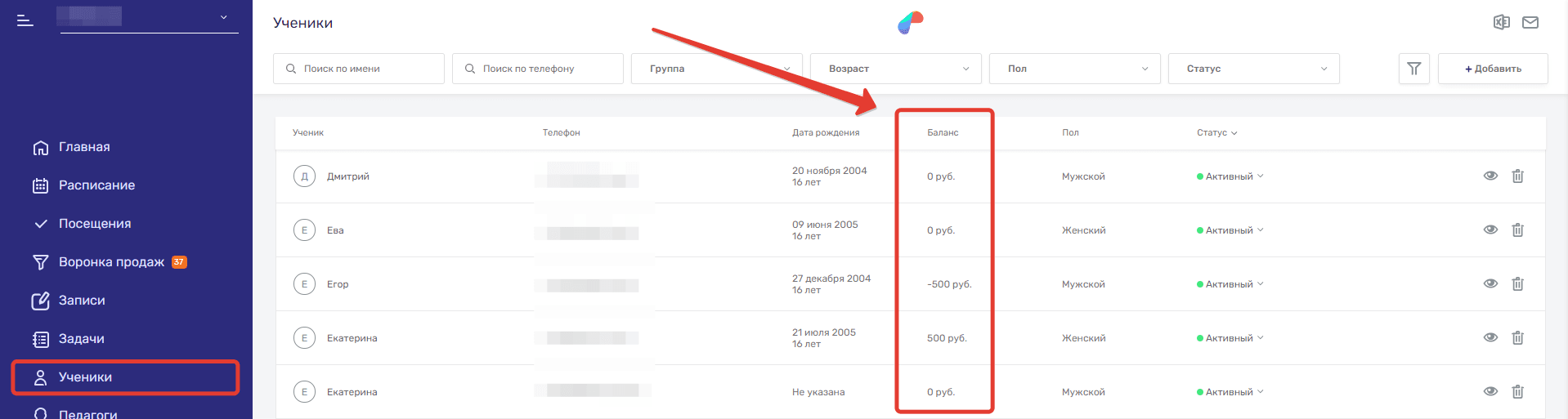The height and width of the screenshot is (419, 1568).
Task: Open Активный status dropdown for Дмитрий
Action: [1230, 176]
